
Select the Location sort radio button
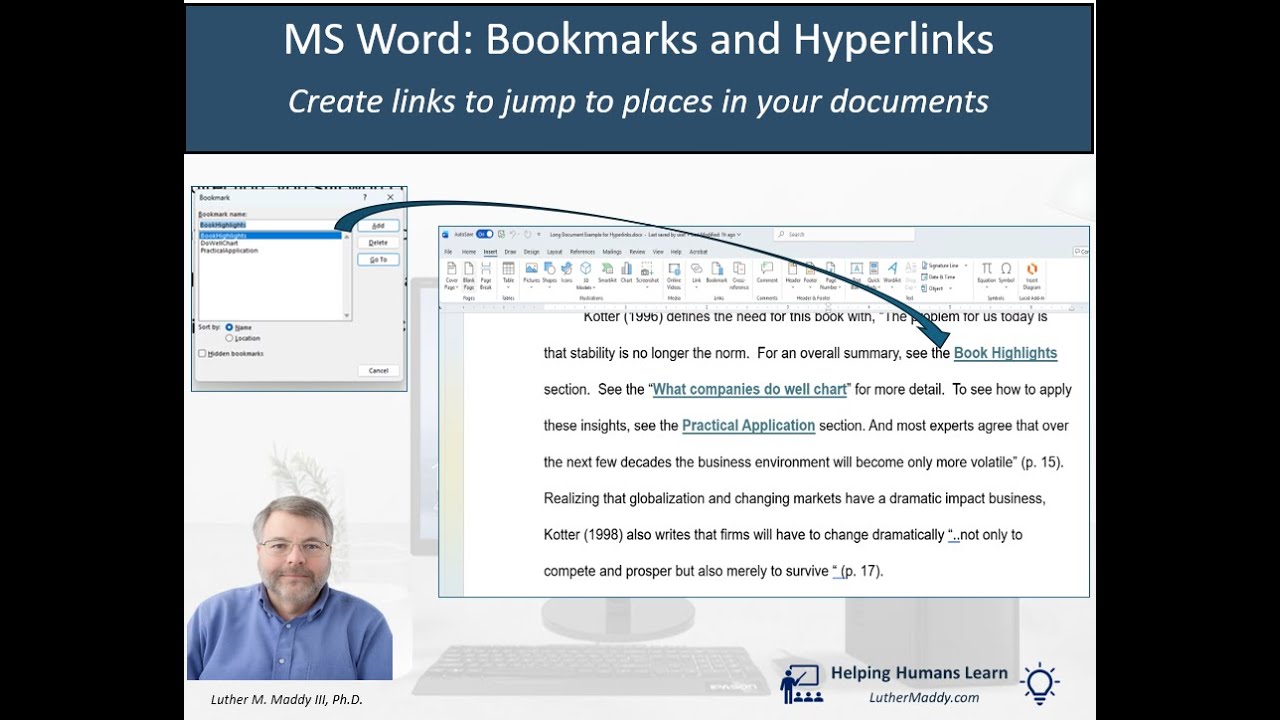230,338
